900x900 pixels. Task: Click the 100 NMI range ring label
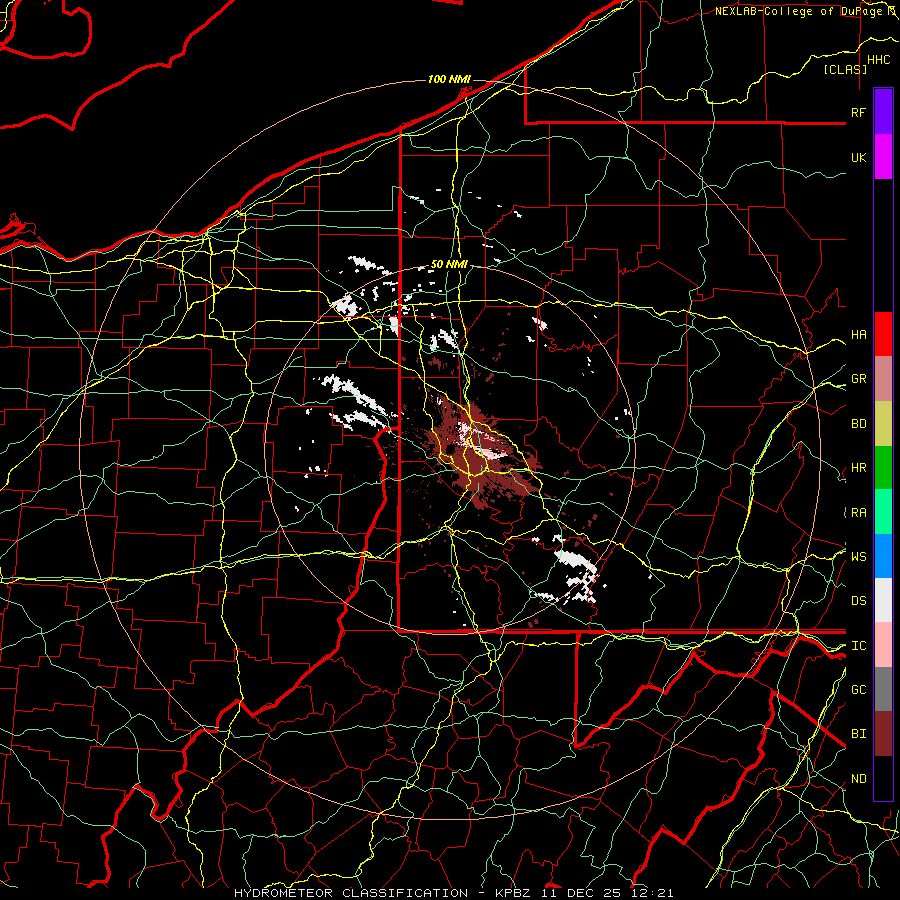click(x=449, y=79)
